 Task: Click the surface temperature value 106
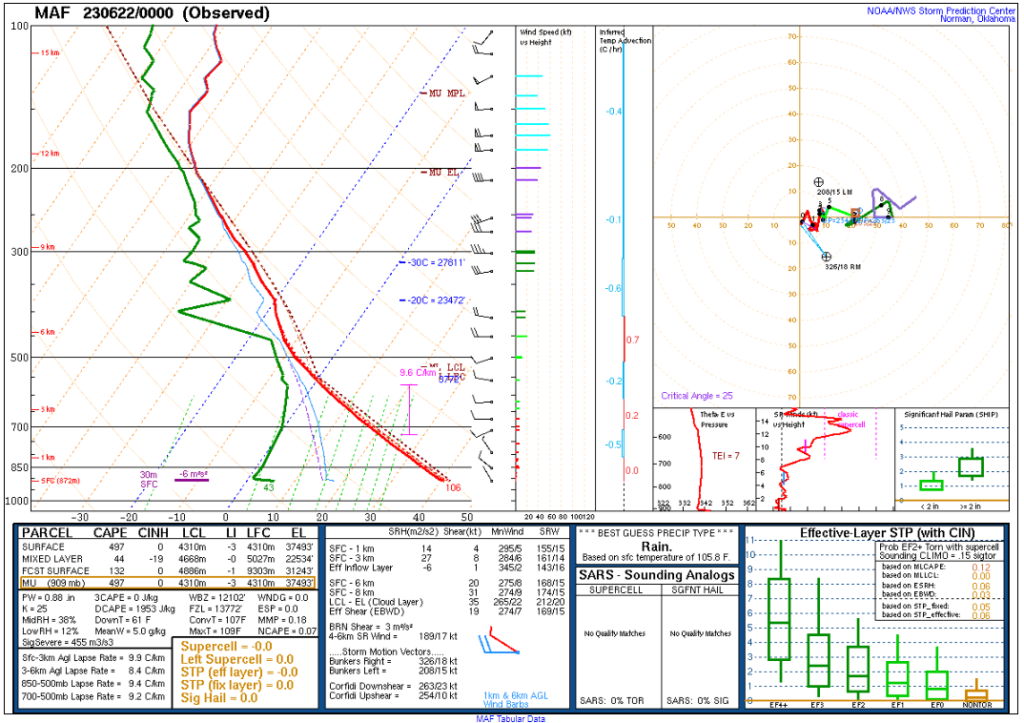(x=453, y=488)
